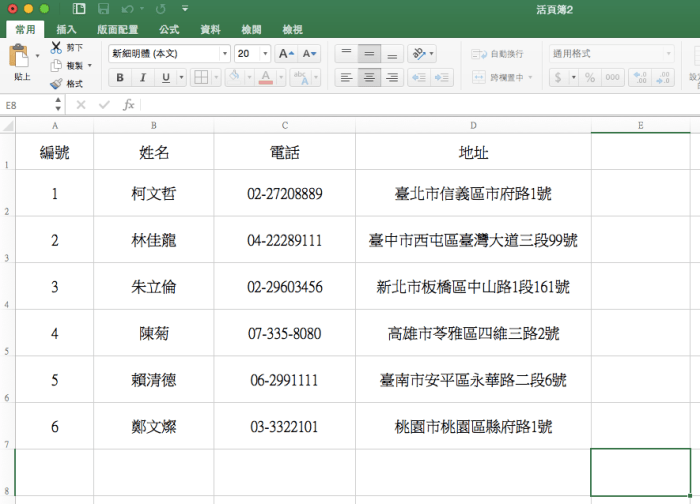Image resolution: width=700 pixels, height=504 pixels.
Task: Switch to the 檢閱 tab
Action: (x=251, y=29)
